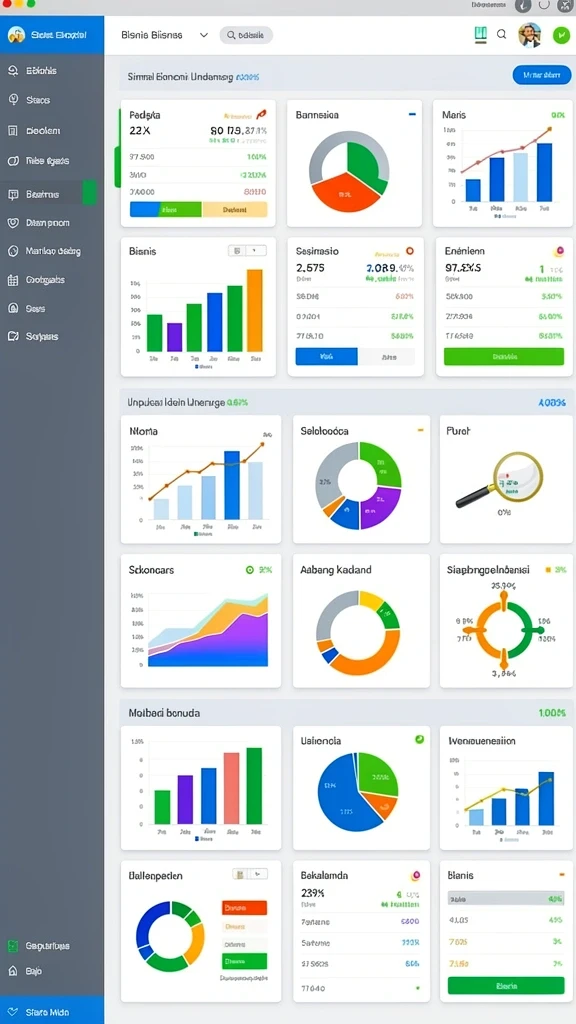Click the search field in the top bar
The width and height of the screenshot is (576, 1024).
pyautogui.click(x=246, y=35)
